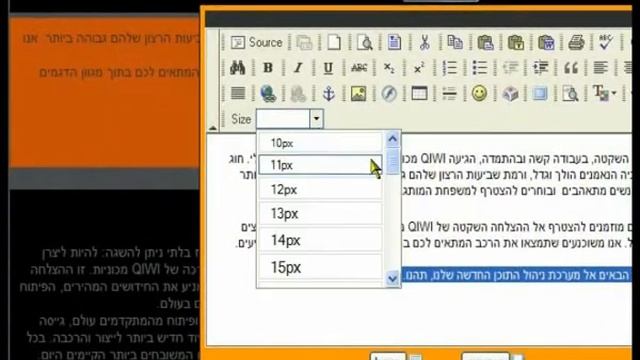
Task: Click the cube icon next to the smiley
Action: 510,93
